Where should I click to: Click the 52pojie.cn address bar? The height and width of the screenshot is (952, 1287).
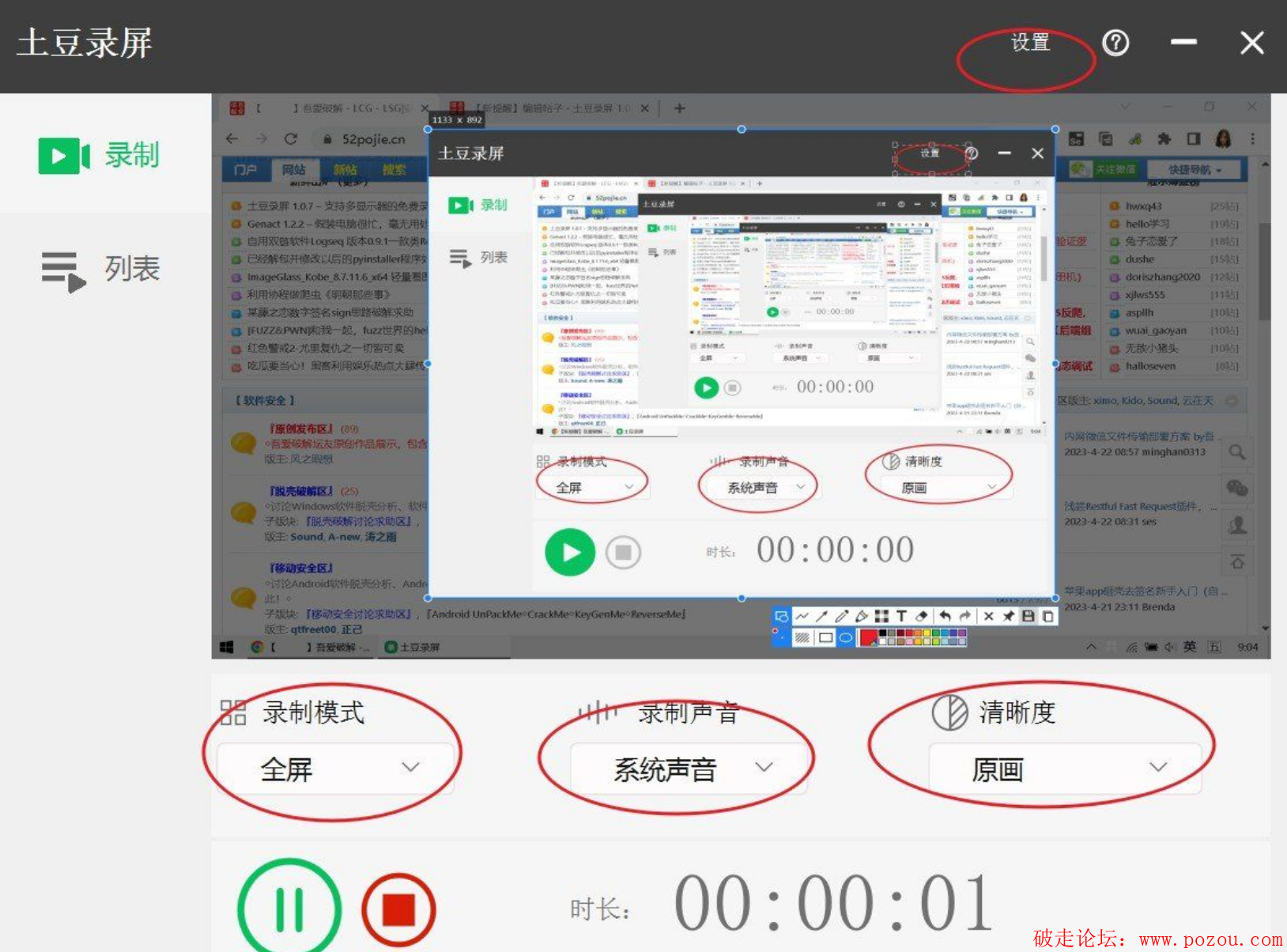point(372,139)
